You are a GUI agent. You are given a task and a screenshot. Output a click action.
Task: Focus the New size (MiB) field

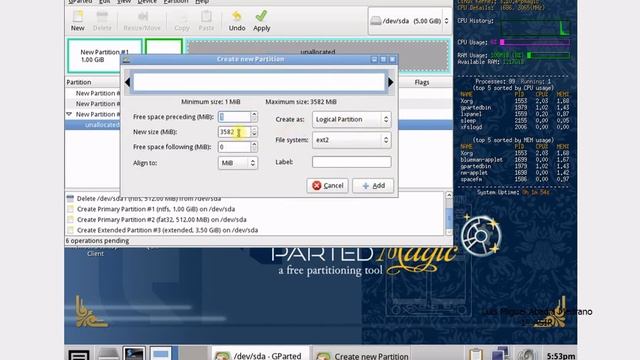point(234,132)
